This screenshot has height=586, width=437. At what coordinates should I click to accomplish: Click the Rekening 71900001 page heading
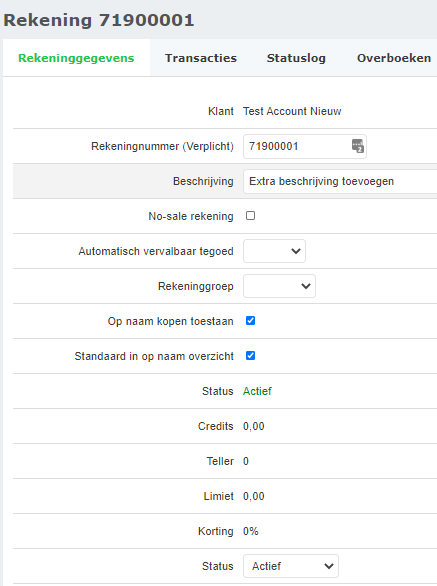(99, 20)
